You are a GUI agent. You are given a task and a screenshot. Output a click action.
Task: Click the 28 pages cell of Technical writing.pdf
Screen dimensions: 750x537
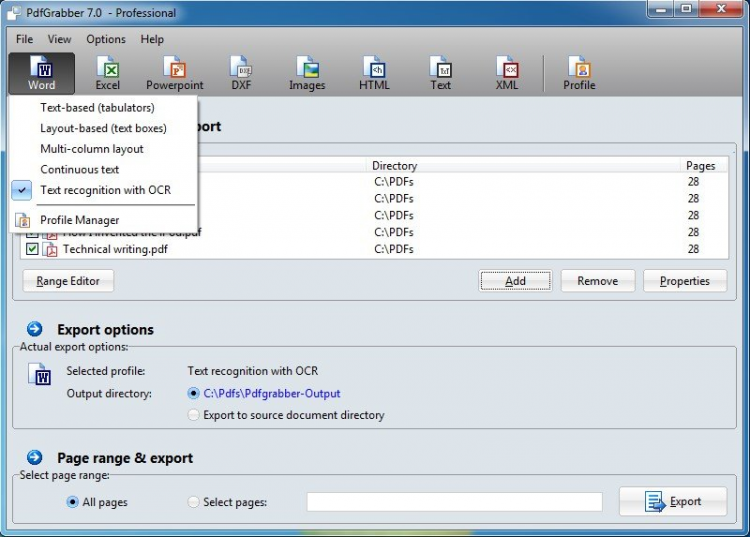click(x=693, y=249)
